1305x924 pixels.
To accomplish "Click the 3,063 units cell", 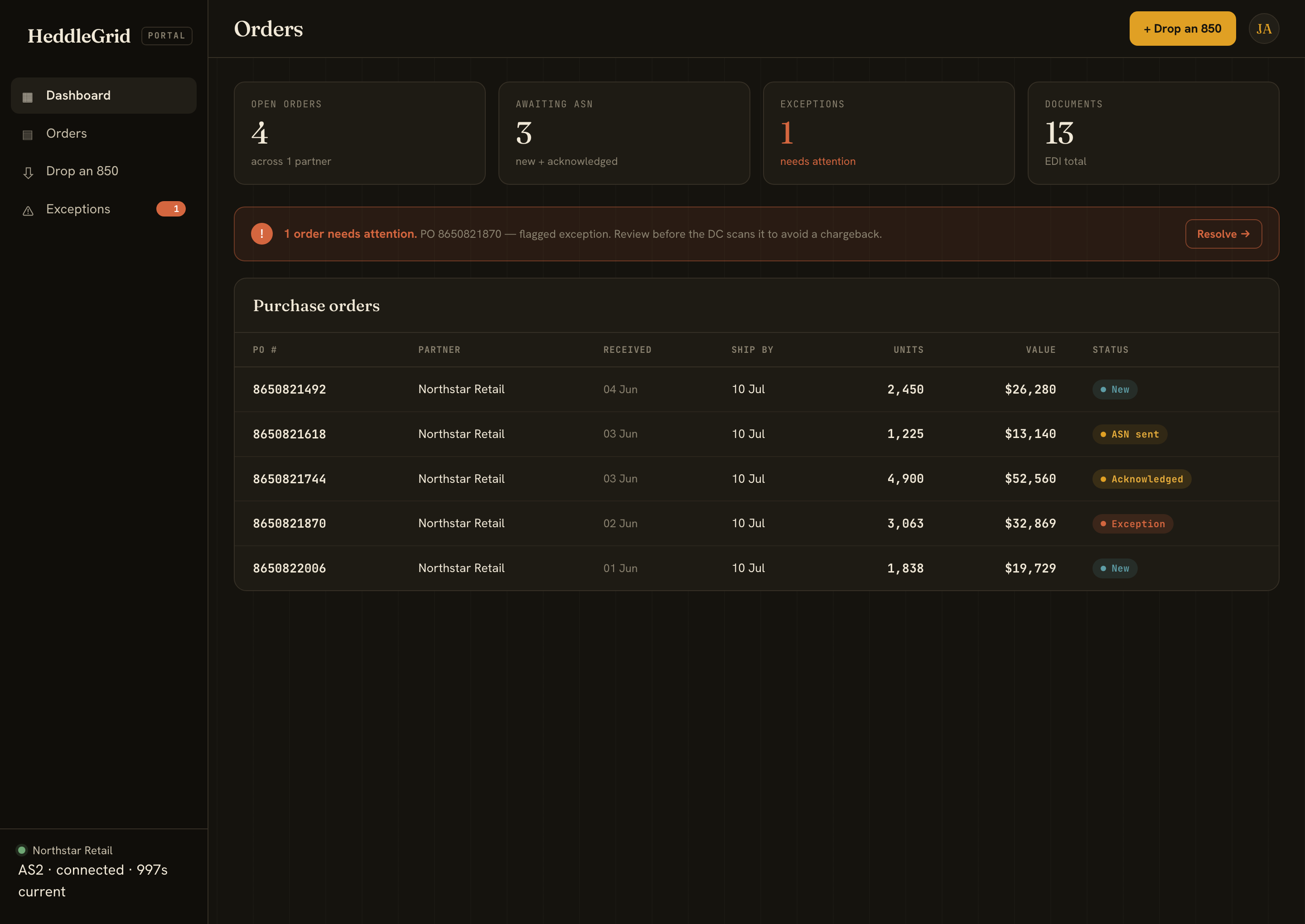I will tap(905, 524).
